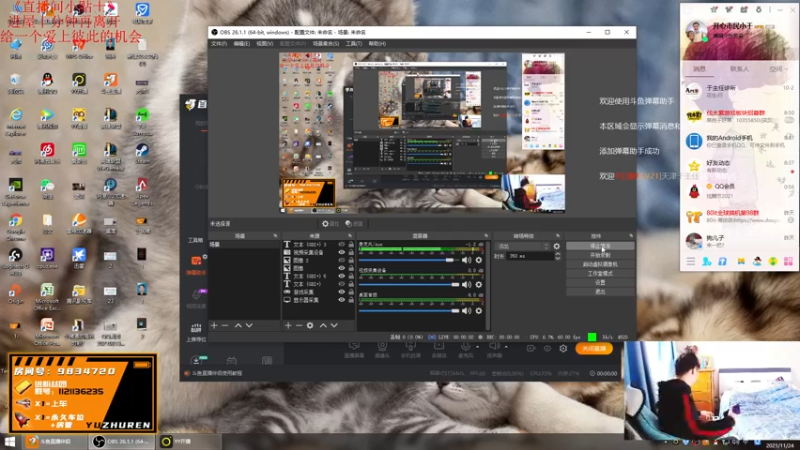The width and height of the screenshot is (800, 450).
Task: Add a new source with plus icon
Action: coord(288,326)
